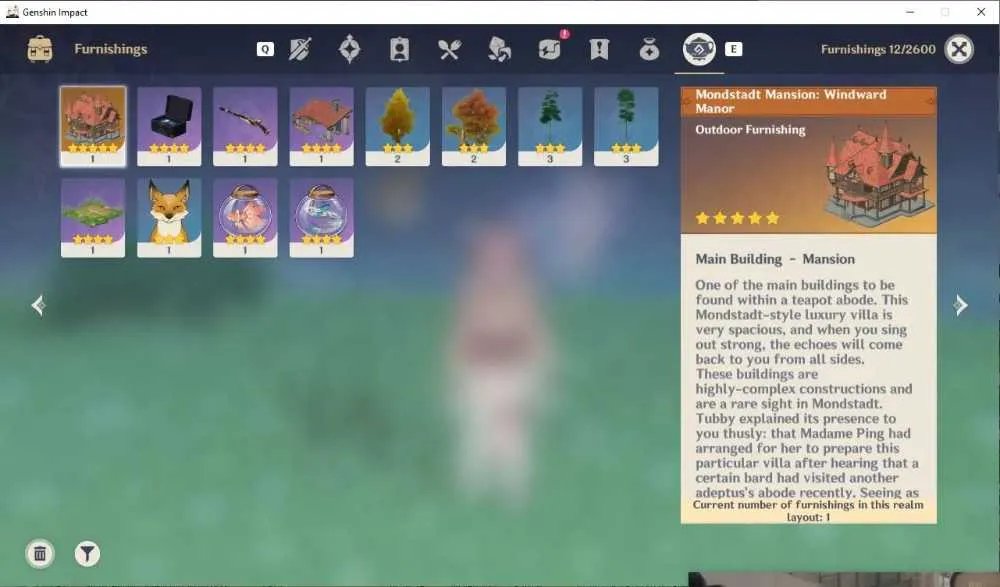Click the backpack inventory icon
Image resolution: width=1000 pixels, height=587 pixels.
pyautogui.click(x=40, y=49)
